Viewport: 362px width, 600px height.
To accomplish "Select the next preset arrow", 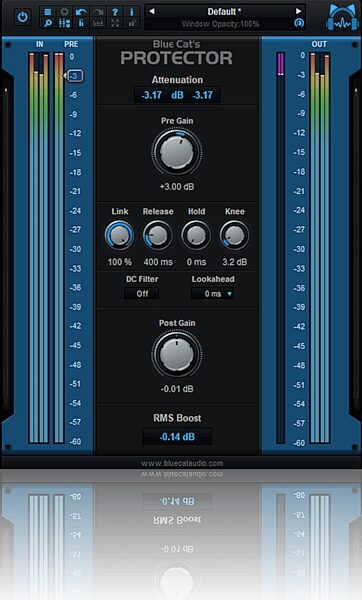I will [x=298, y=11].
